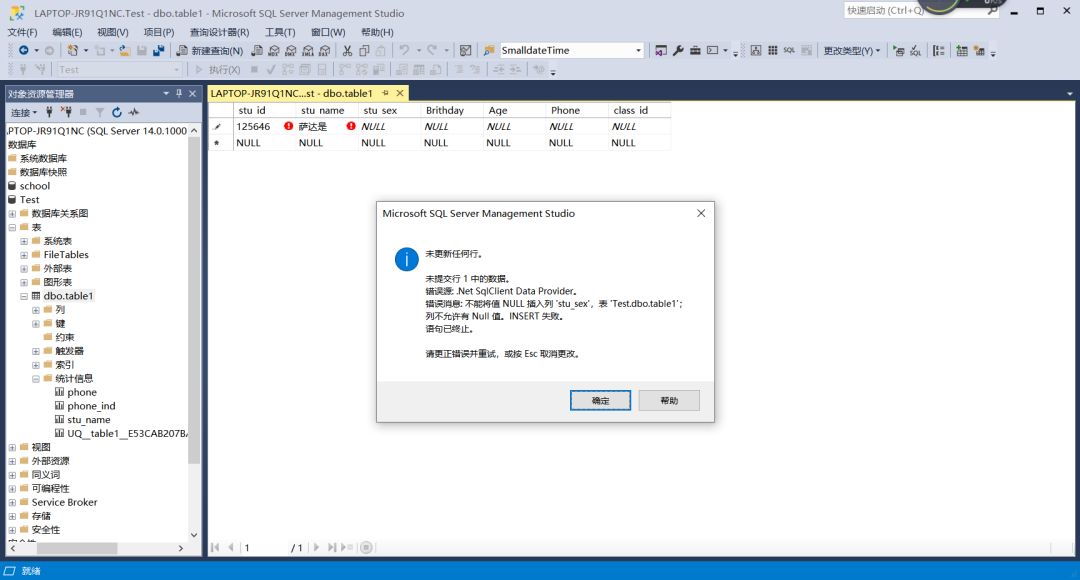
Task: Click the Cut scissors icon
Action: 347,50
